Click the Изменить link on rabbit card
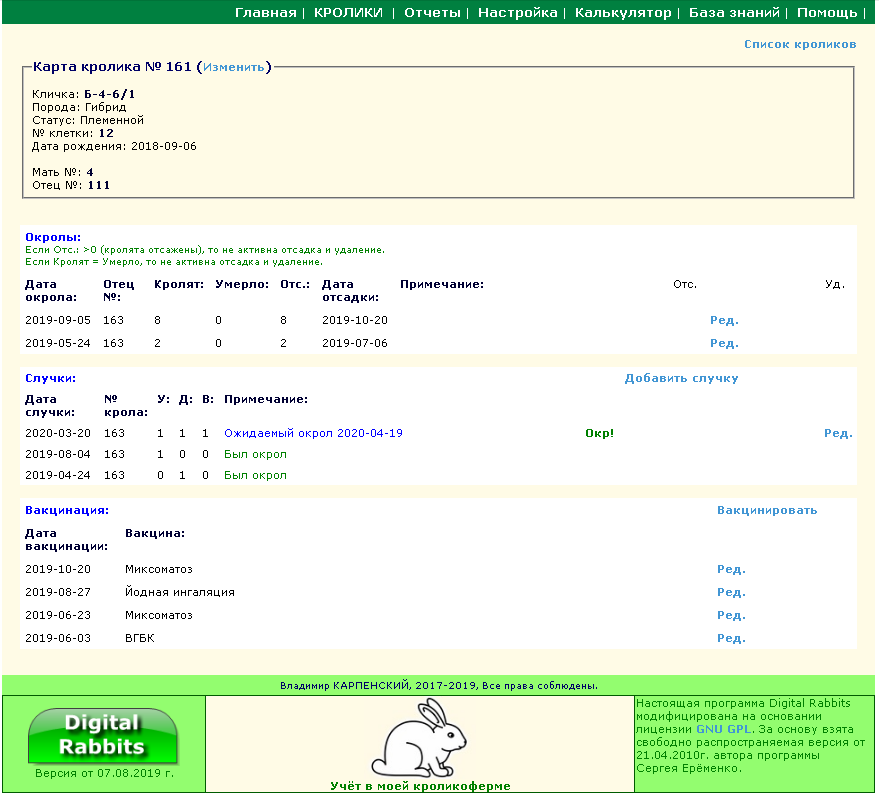The width and height of the screenshot is (879, 799). click(233, 67)
